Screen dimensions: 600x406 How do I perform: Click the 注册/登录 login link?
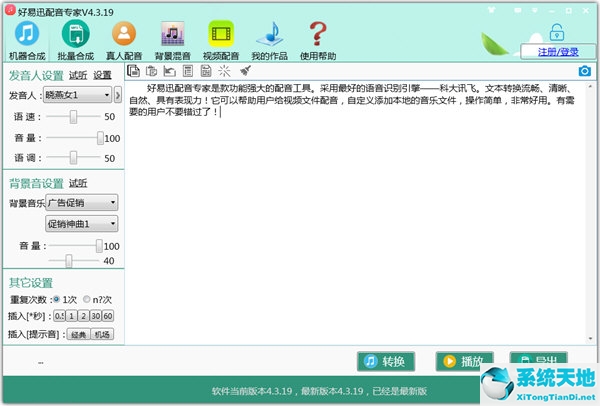[559, 50]
